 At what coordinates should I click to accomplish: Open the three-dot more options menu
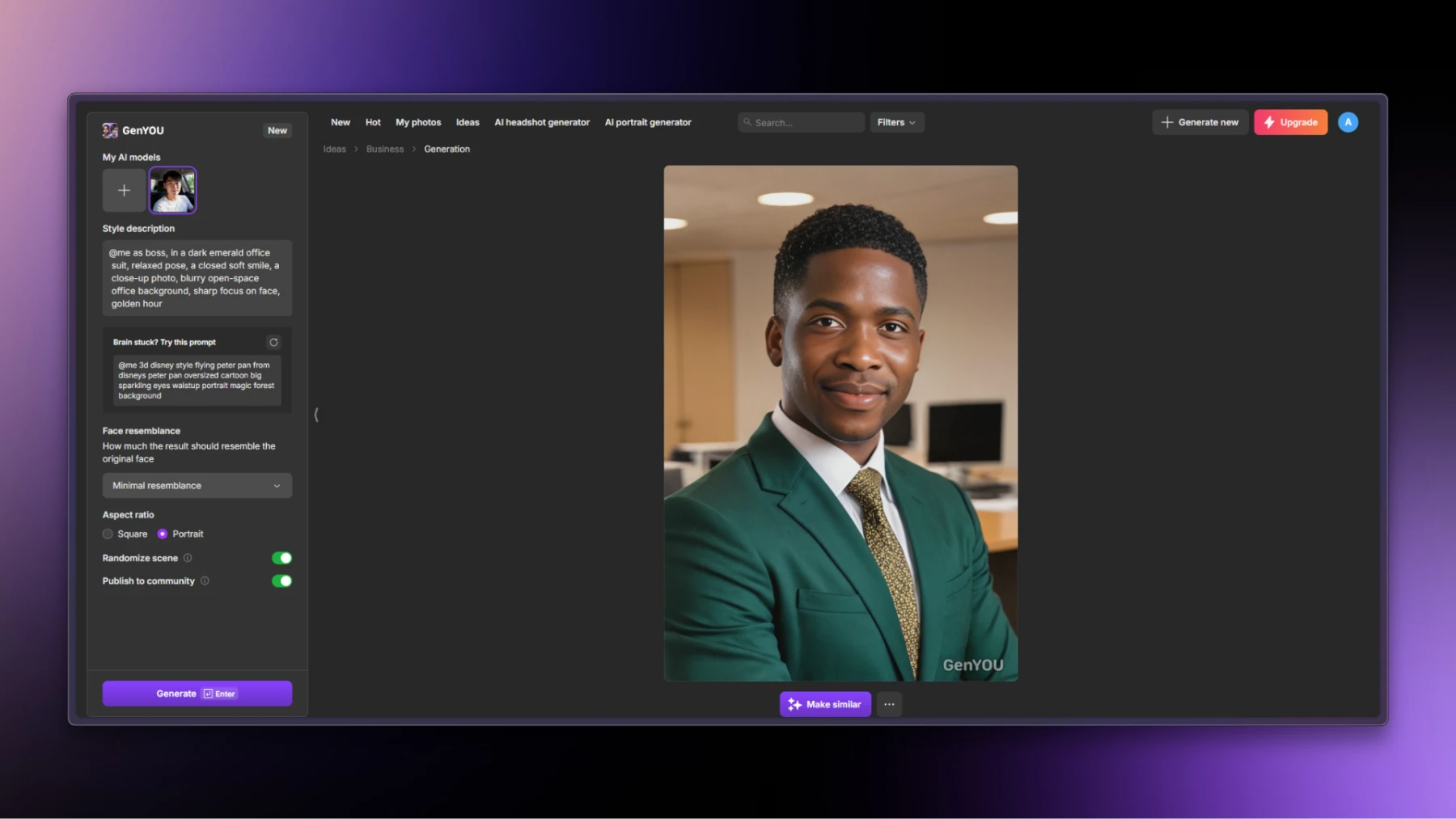coord(889,704)
